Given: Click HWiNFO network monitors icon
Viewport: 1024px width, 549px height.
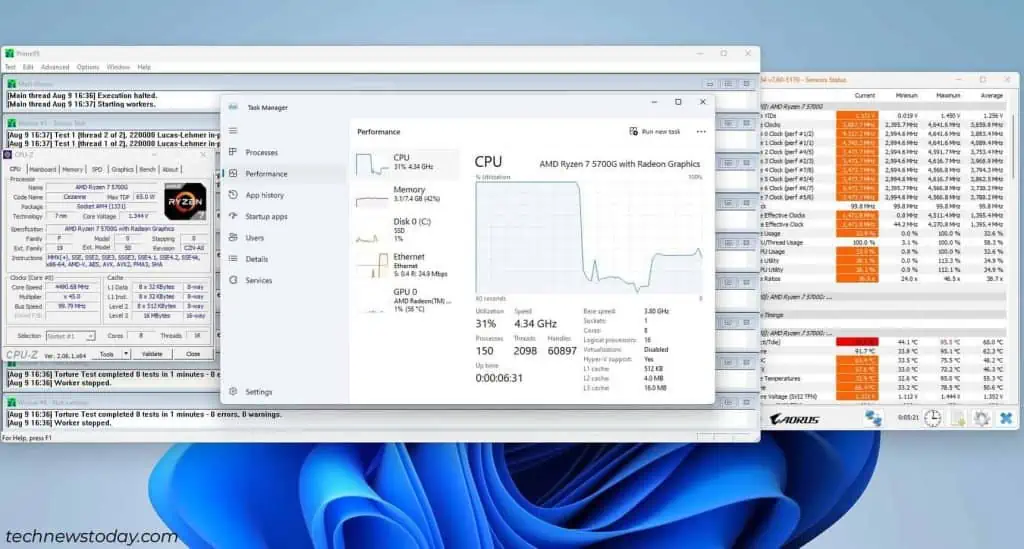Looking at the screenshot, I should (873, 419).
